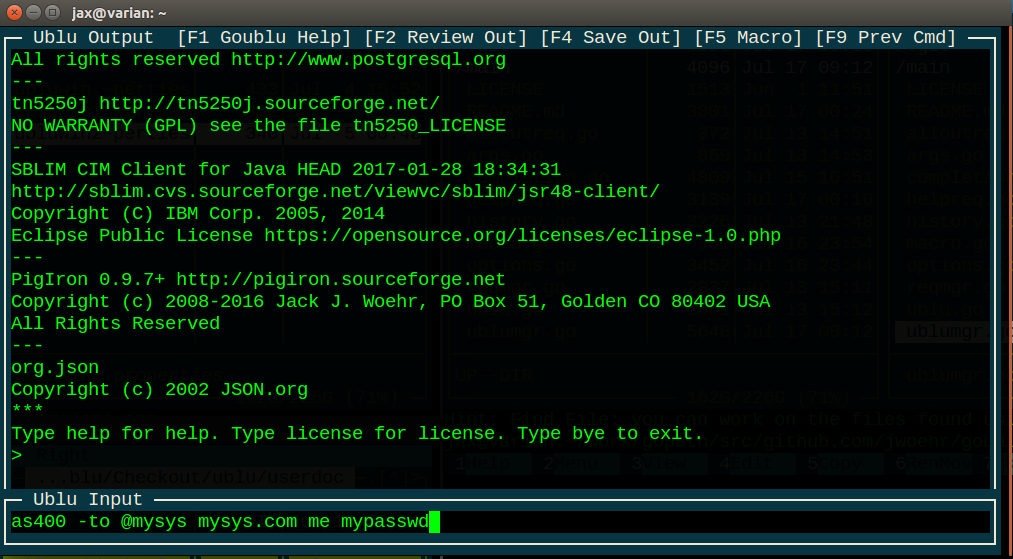
Task: Click the F5 Macro label
Action: click(x=748, y=38)
